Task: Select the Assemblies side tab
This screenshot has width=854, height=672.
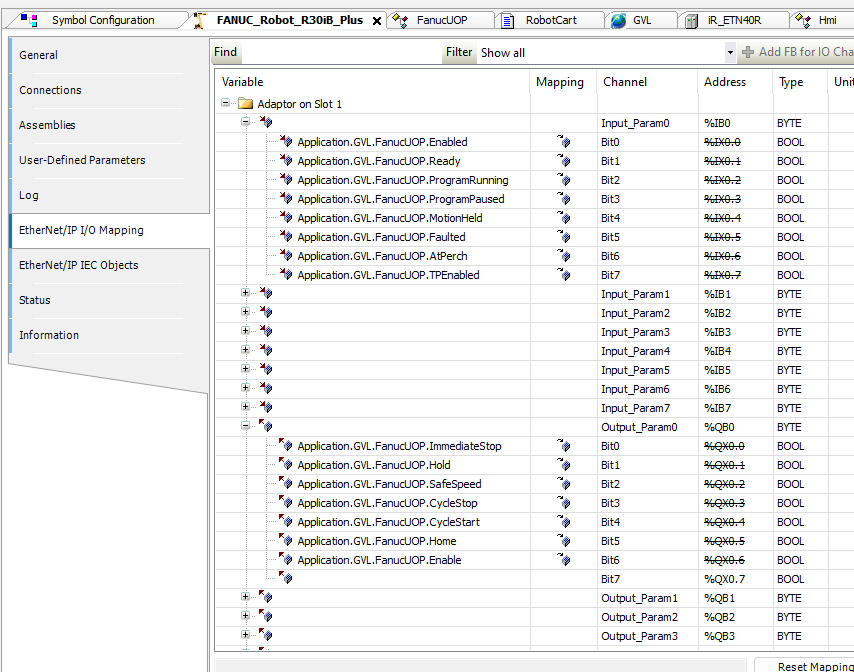Action: (47, 125)
